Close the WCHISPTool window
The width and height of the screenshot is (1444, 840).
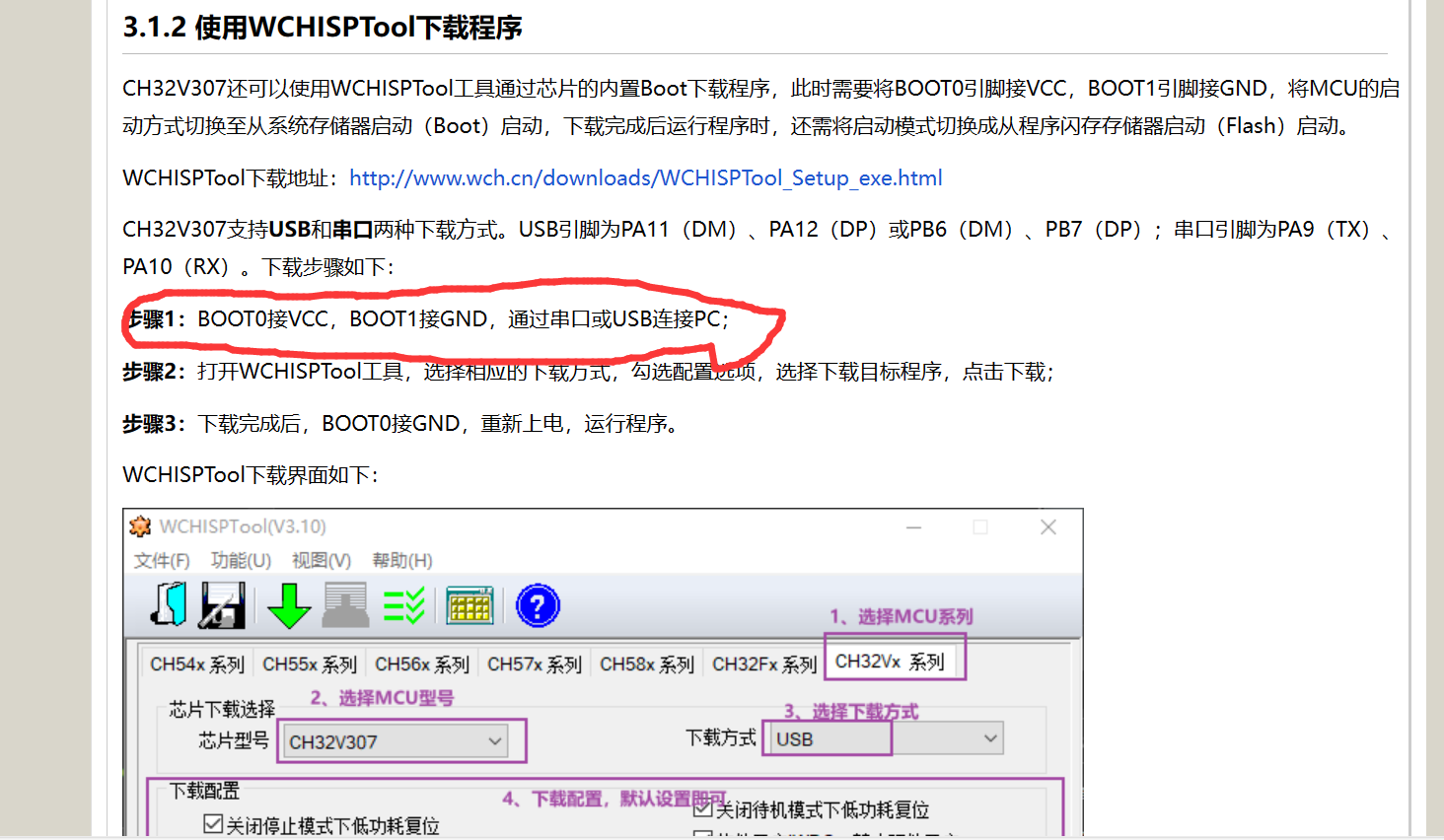click(1048, 527)
